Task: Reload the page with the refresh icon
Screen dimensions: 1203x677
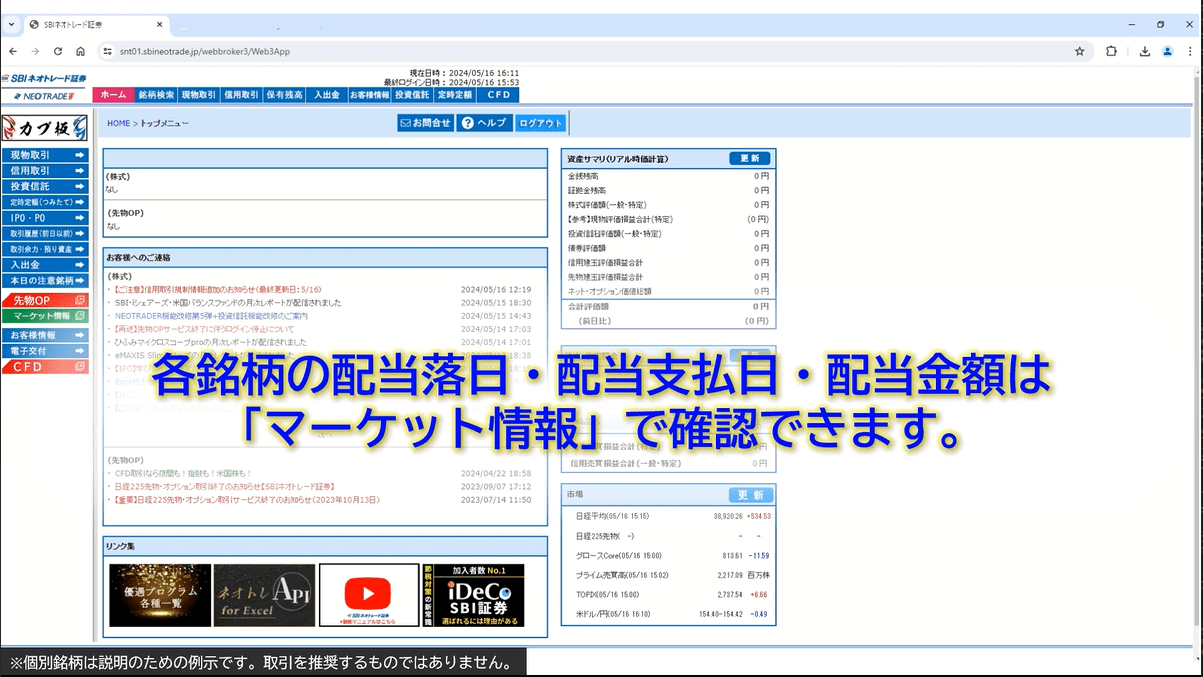Action: pyautogui.click(x=58, y=51)
